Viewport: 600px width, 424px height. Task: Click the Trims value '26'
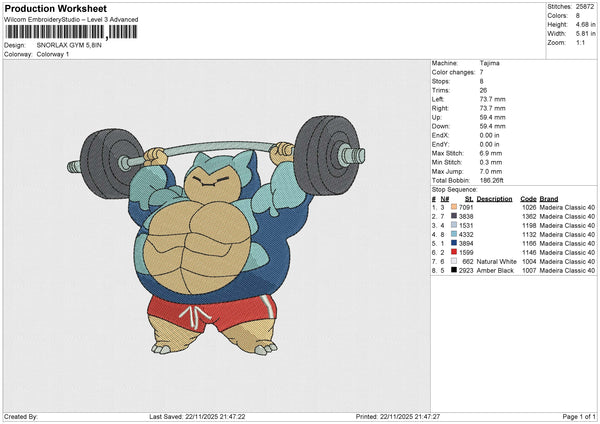click(483, 90)
